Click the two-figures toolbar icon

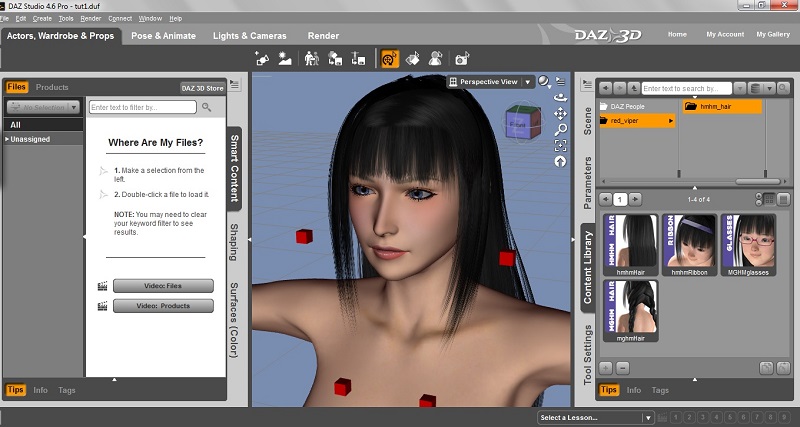pos(312,59)
